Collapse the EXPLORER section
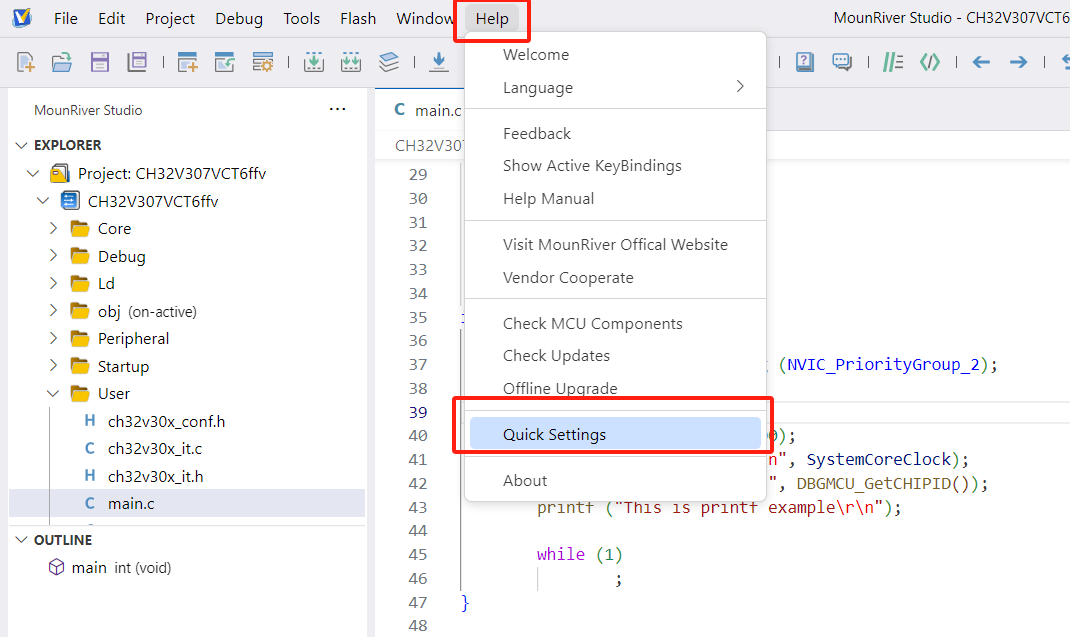This screenshot has height=637, width=1070. pyautogui.click(x=21, y=145)
